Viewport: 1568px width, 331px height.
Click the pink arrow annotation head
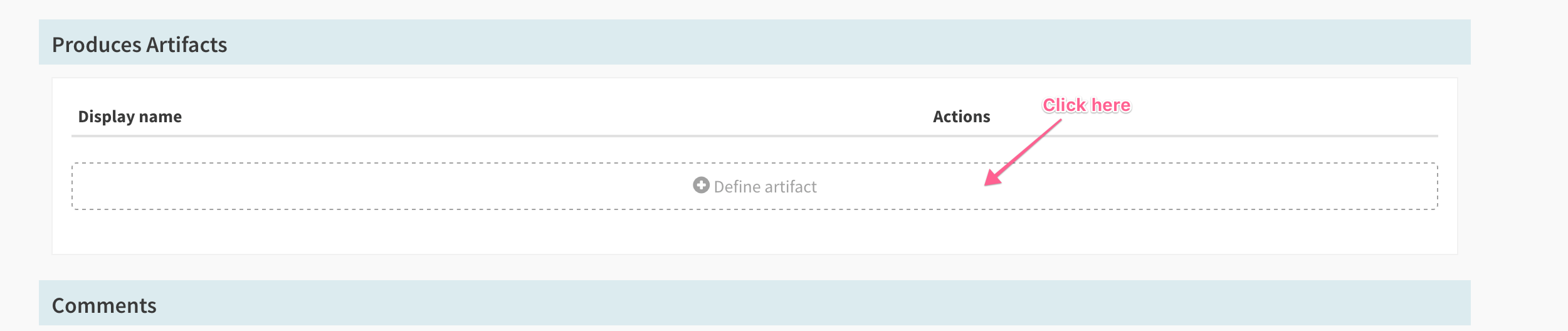tap(991, 180)
